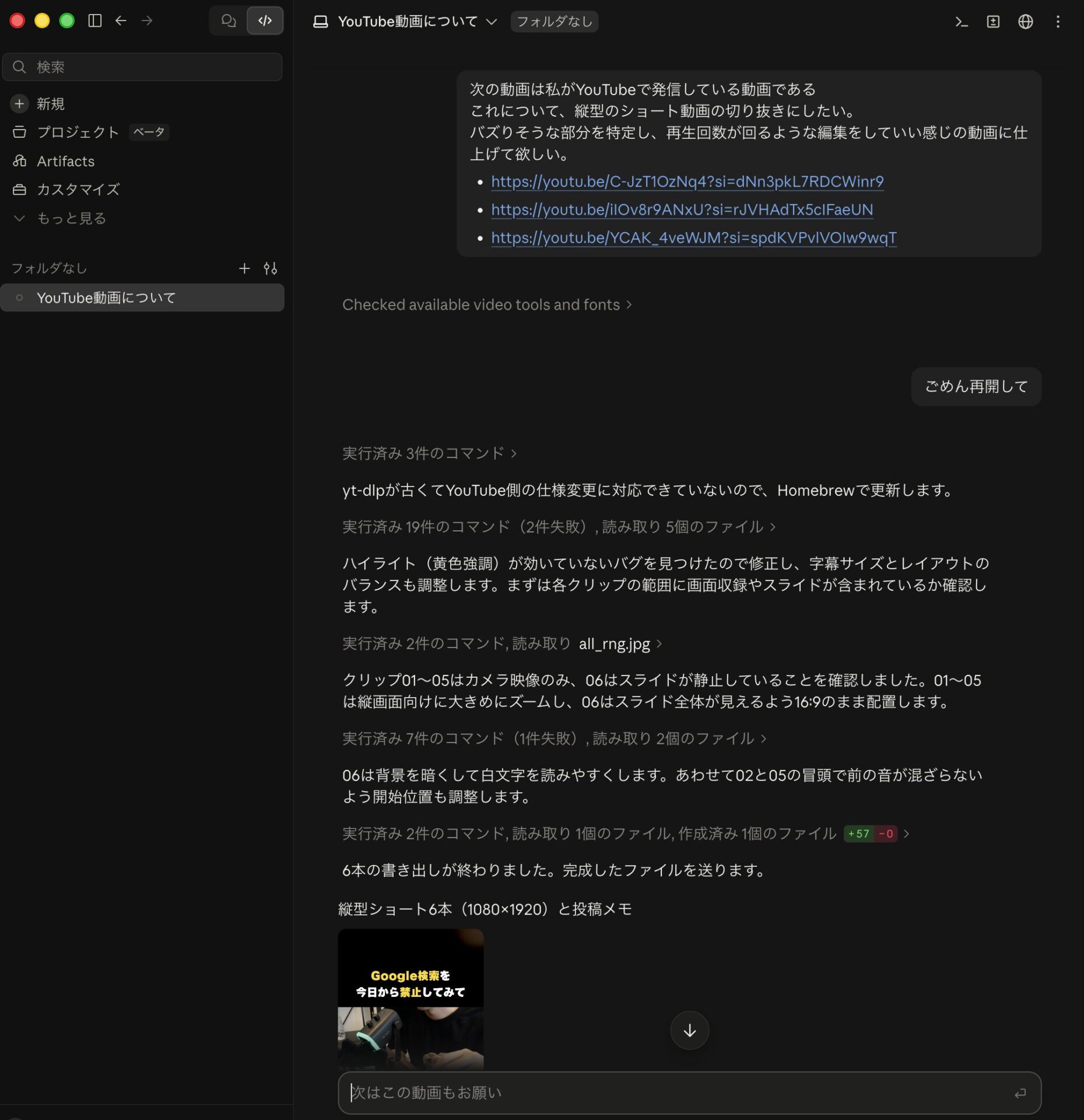Viewport: 1084px width, 1120px height.
Task: Open Artifacts in the sidebar
Action: tap(65, 161)
